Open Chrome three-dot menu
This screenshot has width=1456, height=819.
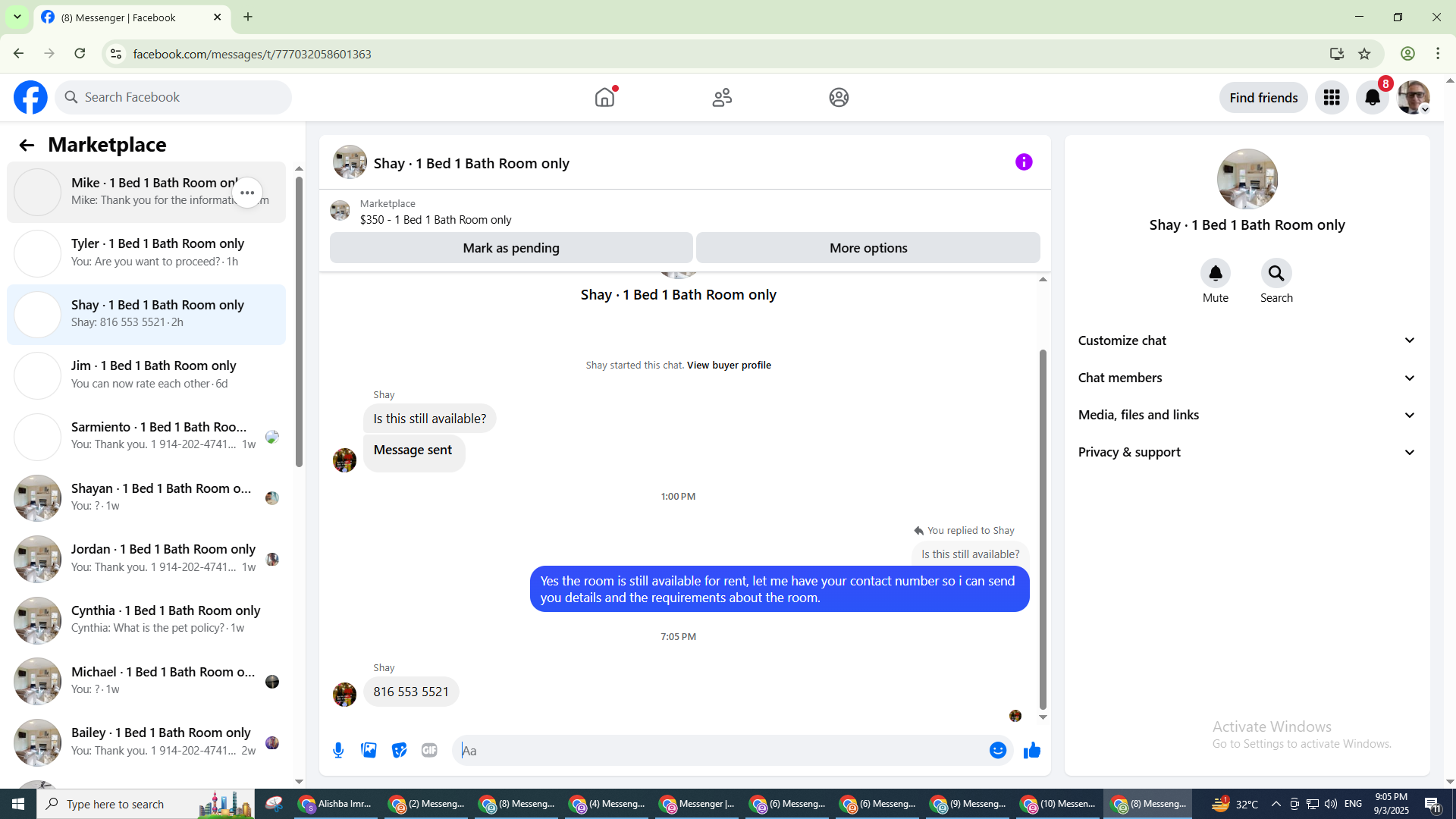pos(1438,53)
